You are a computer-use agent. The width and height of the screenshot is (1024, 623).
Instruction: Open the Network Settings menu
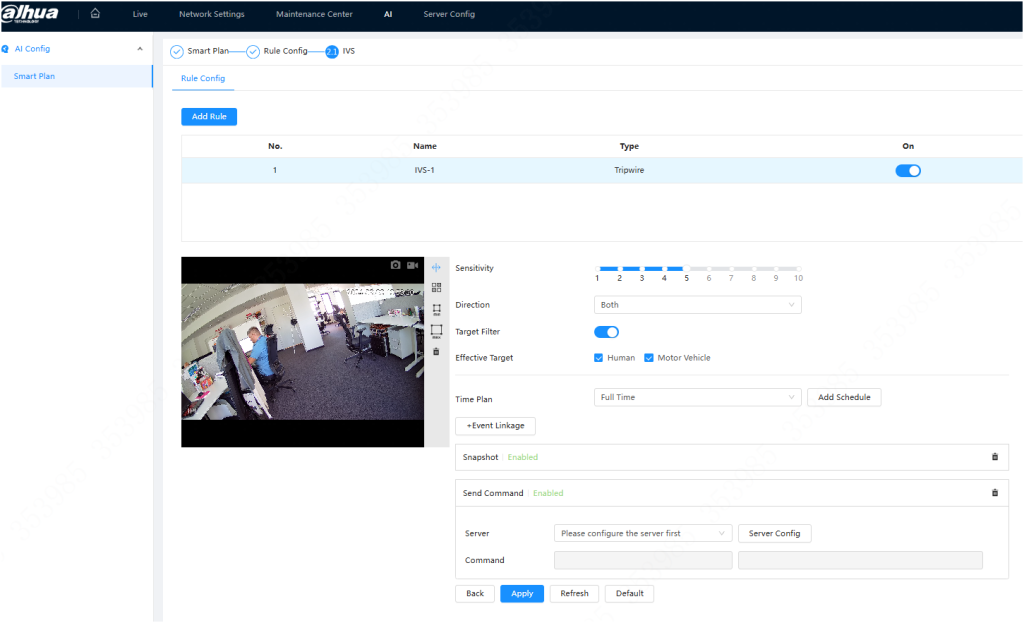coord(211,14)
